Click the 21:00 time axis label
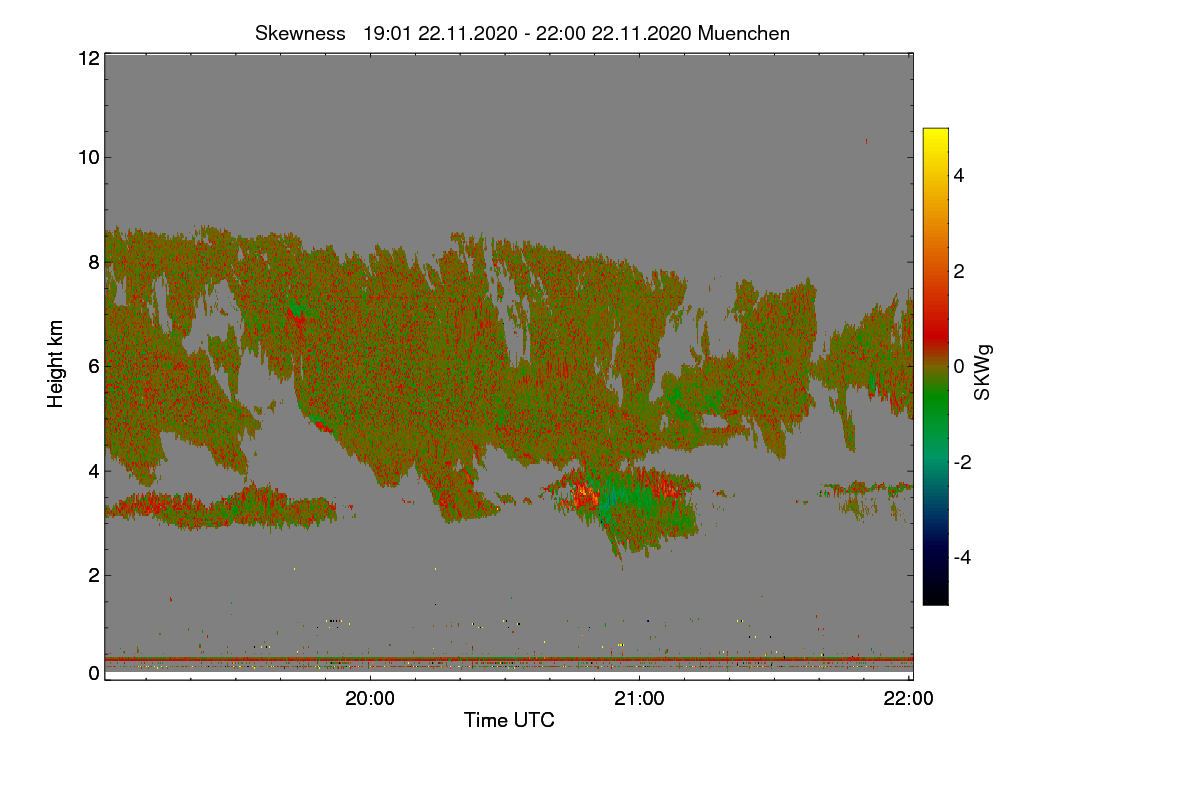Viewport: 1200px width, 800px height. coord(639,699)
